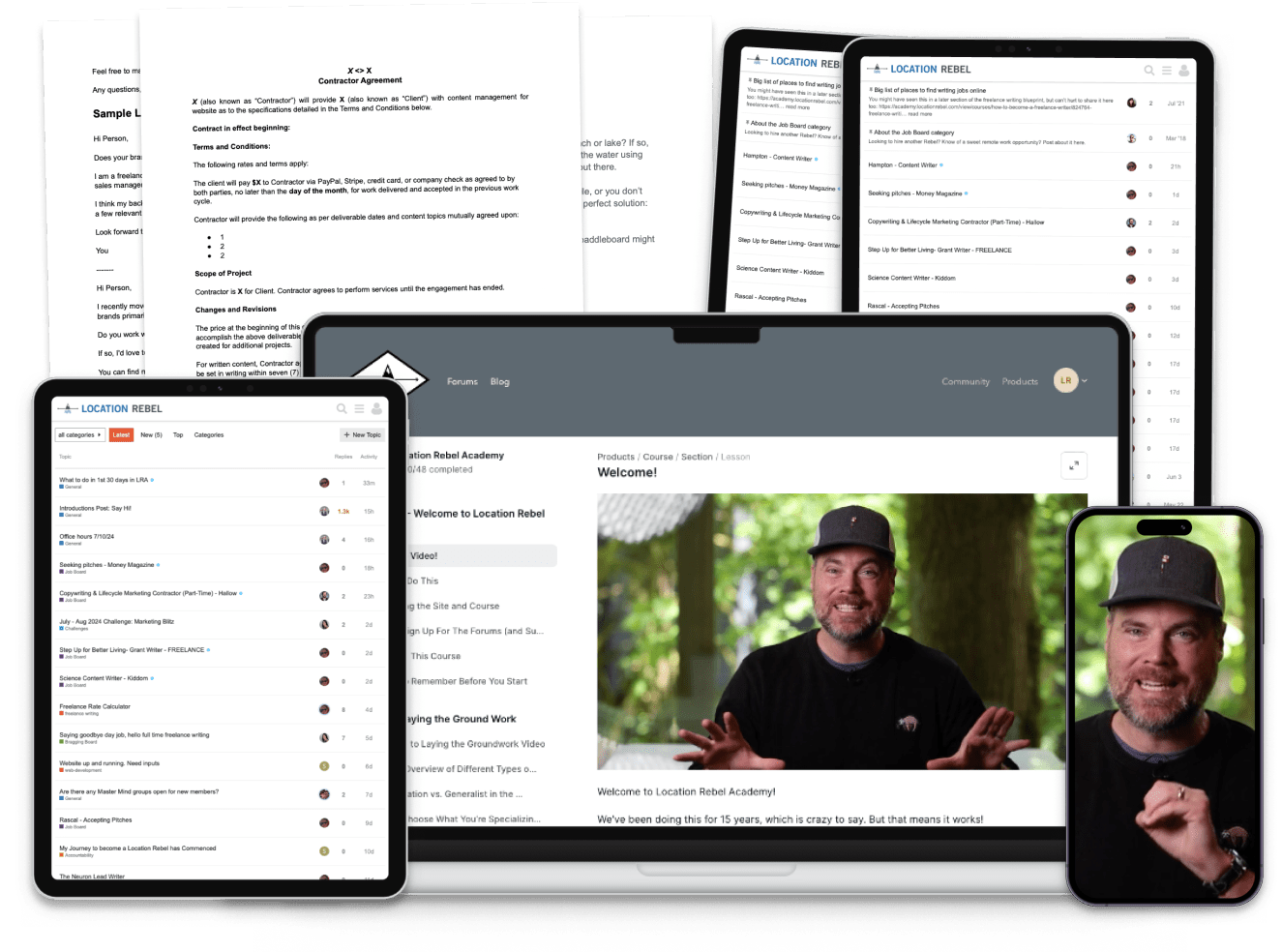Open 'Introductions Post: Say Hi!' topic
1282x952 pixels.
pyautogui.click(x=95, y=508)
